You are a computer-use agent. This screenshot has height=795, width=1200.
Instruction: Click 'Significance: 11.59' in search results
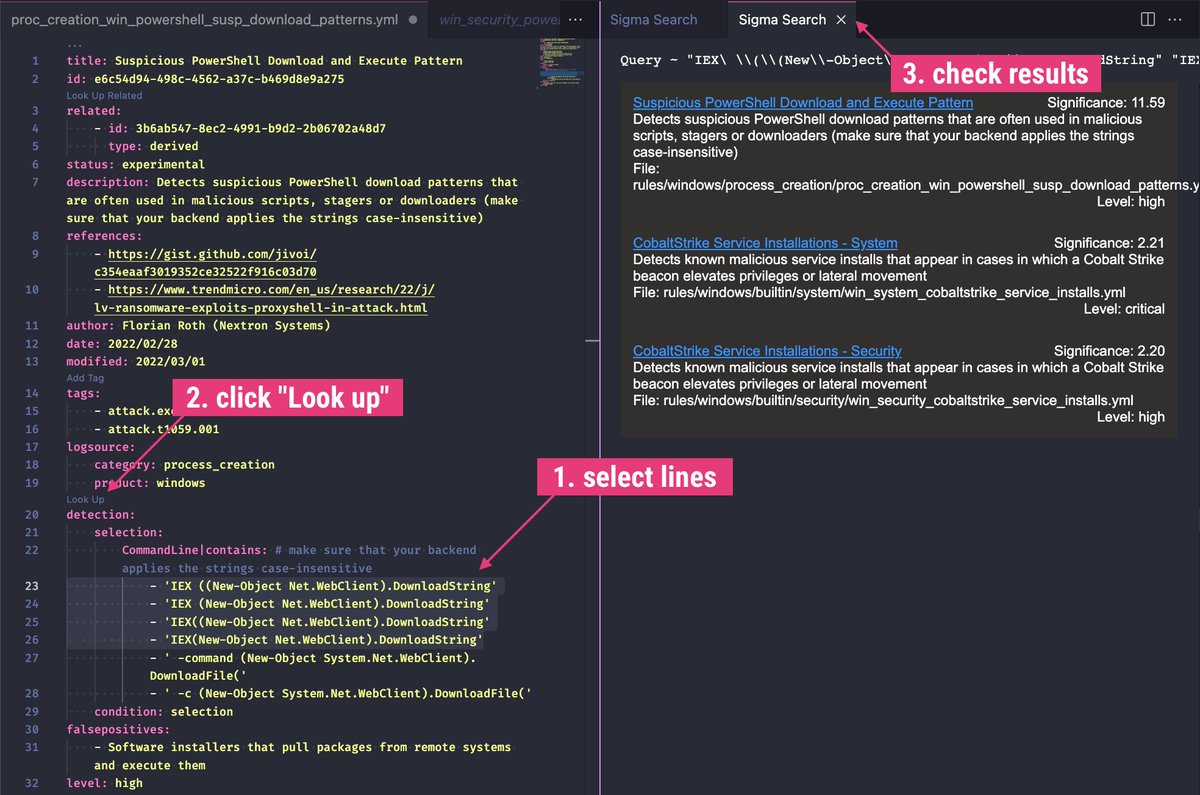(x=1106, y=103)
